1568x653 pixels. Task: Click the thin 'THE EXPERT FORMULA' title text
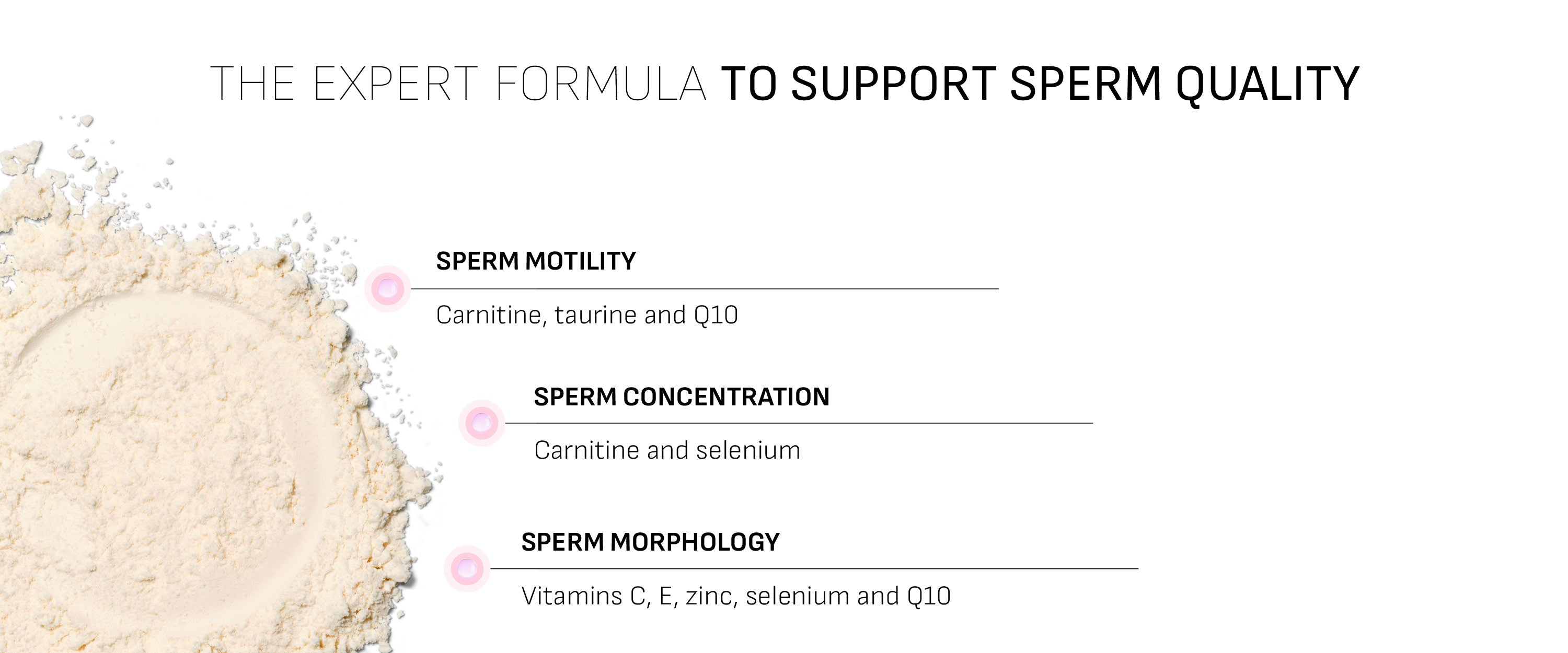(x=458, y=84)
